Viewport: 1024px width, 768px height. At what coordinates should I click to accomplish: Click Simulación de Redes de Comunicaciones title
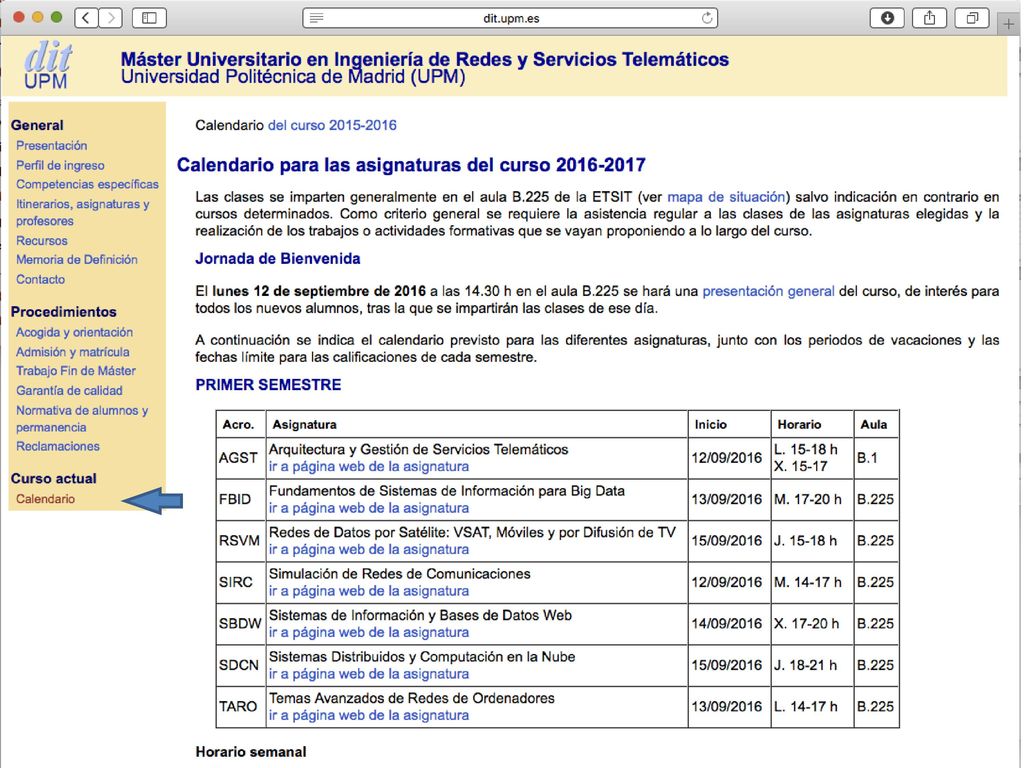click(400, 574)
